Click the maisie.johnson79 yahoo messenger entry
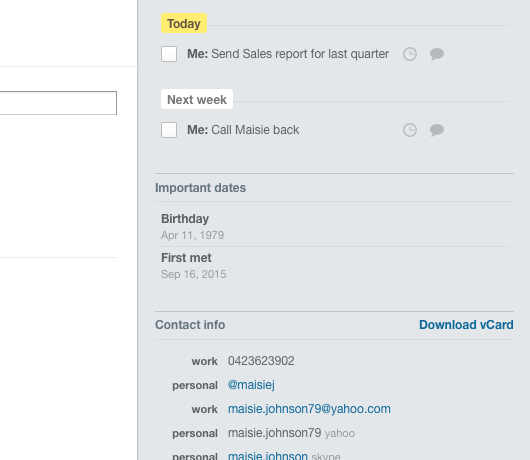Viewport: 530px width, 460px height. point(291,433)
